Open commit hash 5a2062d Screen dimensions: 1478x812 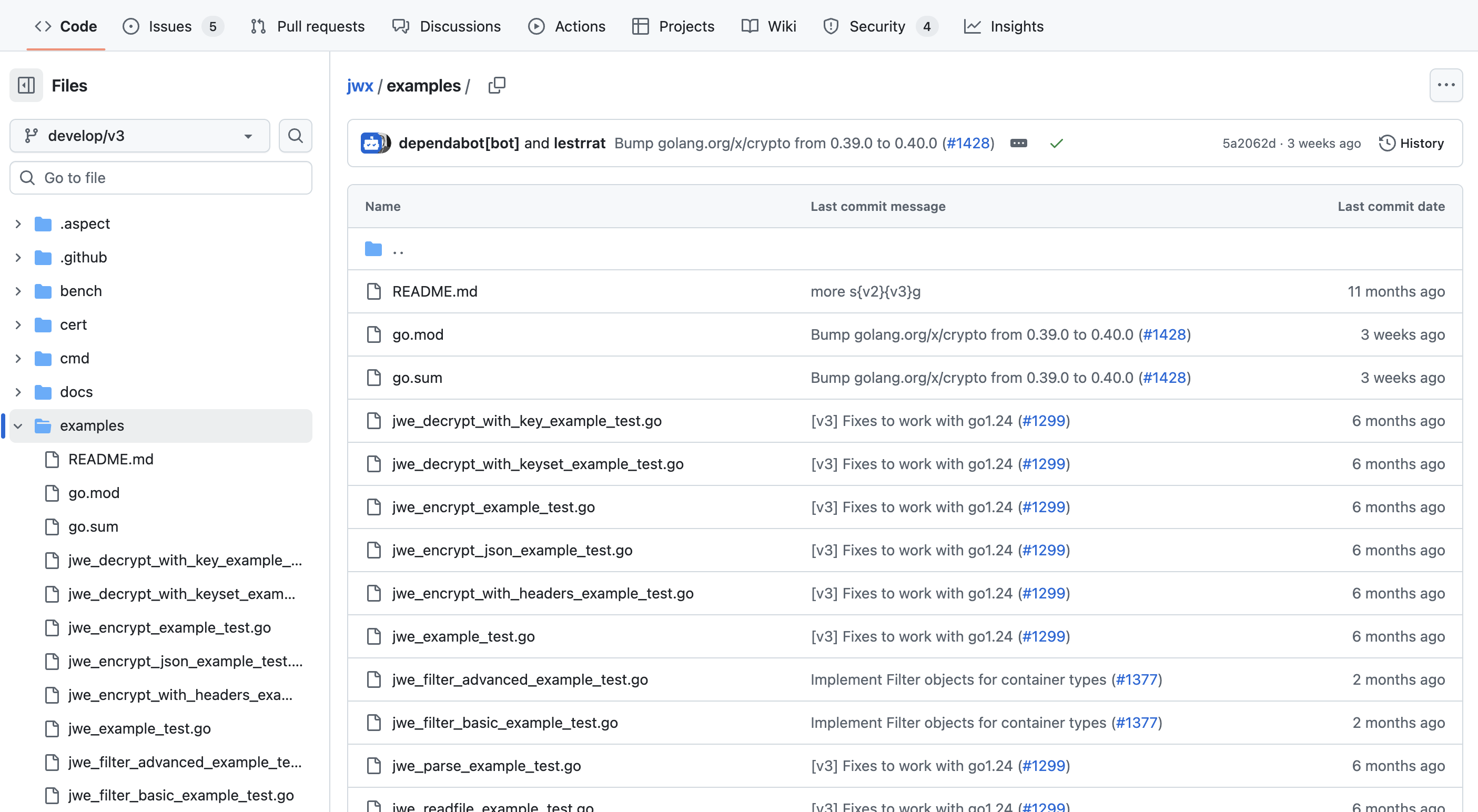pyautogui.click(x=1249, y=143)
